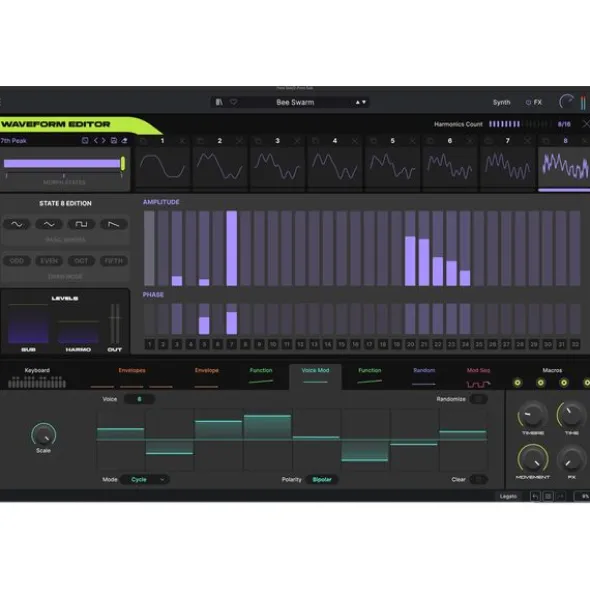The height and width of the screenshot is (591, 590).
Task: Open the Mod Seq tab
Action: [478, 377]
